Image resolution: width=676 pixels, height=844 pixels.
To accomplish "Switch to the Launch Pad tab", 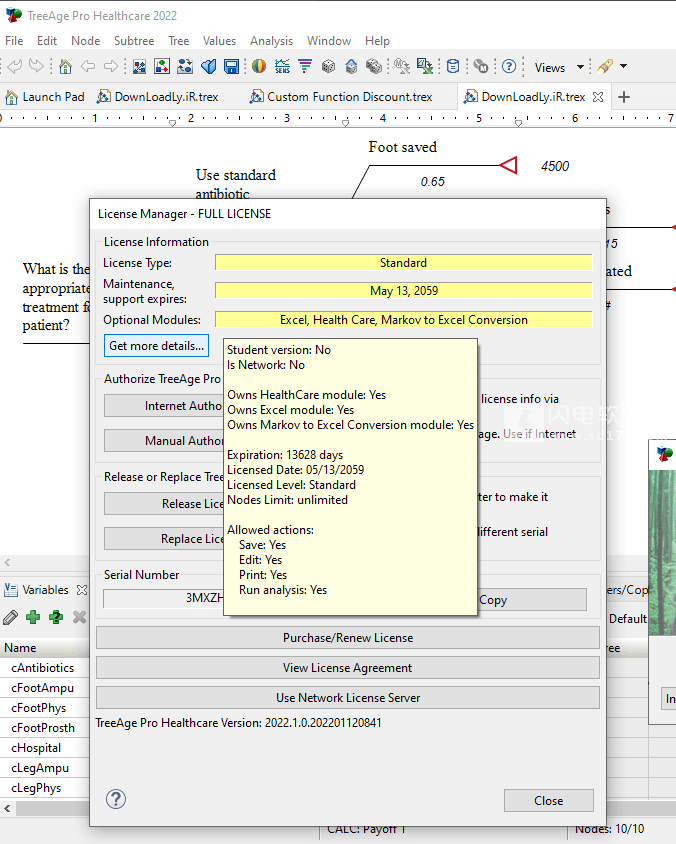I will [45, 97].
